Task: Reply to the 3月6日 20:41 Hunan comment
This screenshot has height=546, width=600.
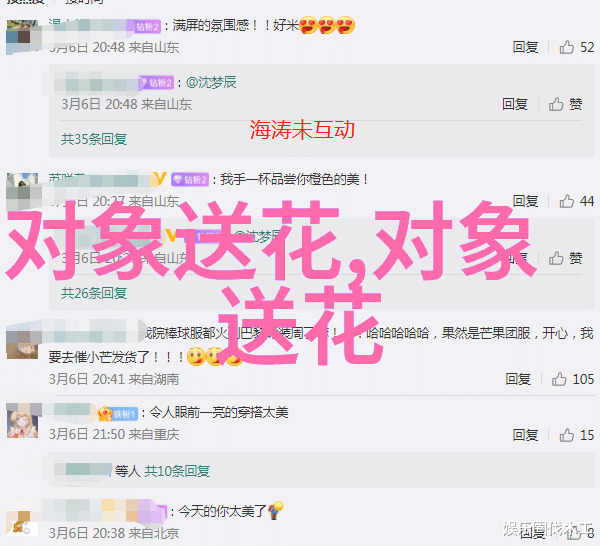Action: (x=518, y=379)
